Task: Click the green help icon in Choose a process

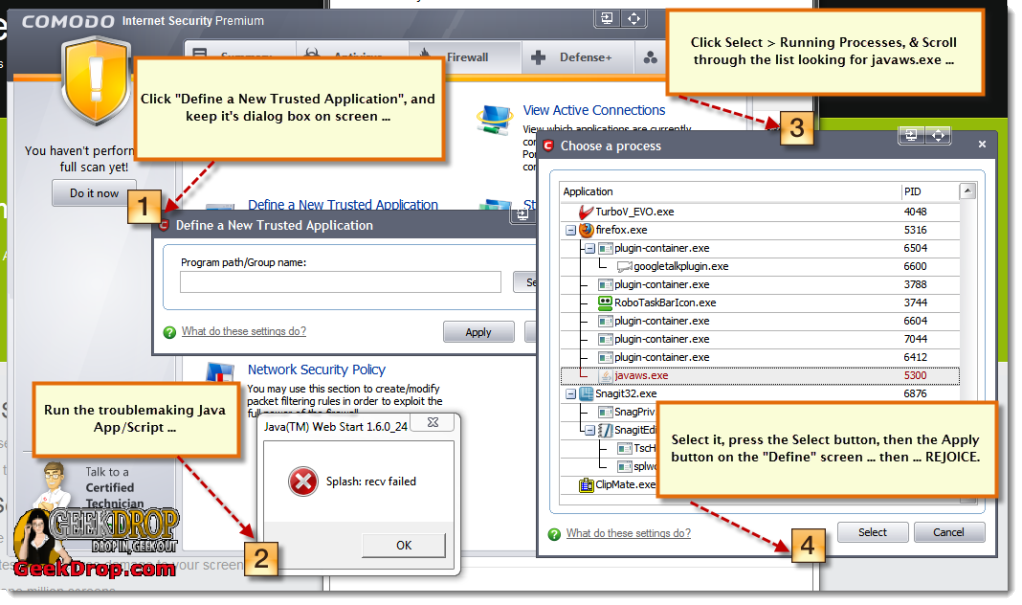Action: pos(555,534)
